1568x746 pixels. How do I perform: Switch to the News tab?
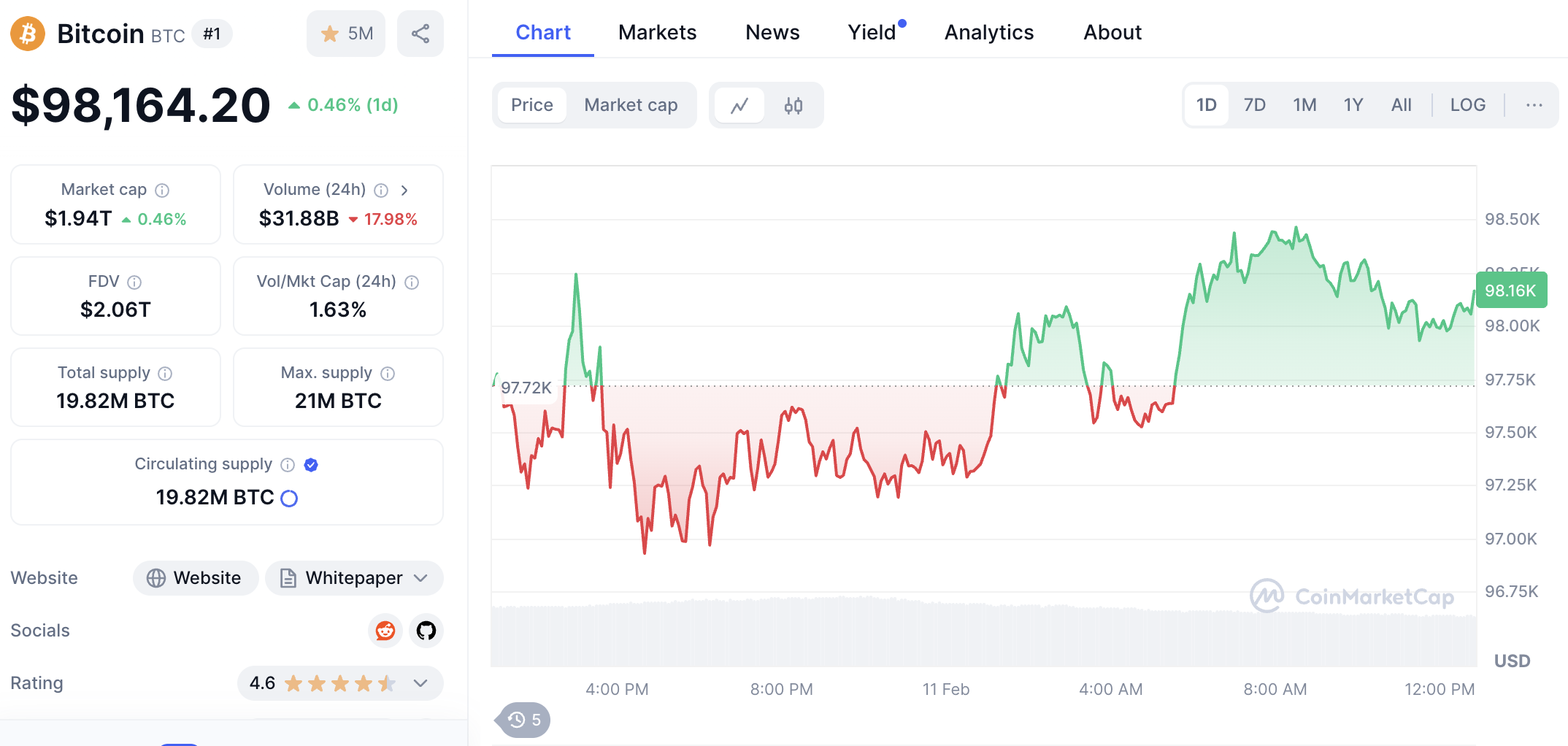(772, 32)
